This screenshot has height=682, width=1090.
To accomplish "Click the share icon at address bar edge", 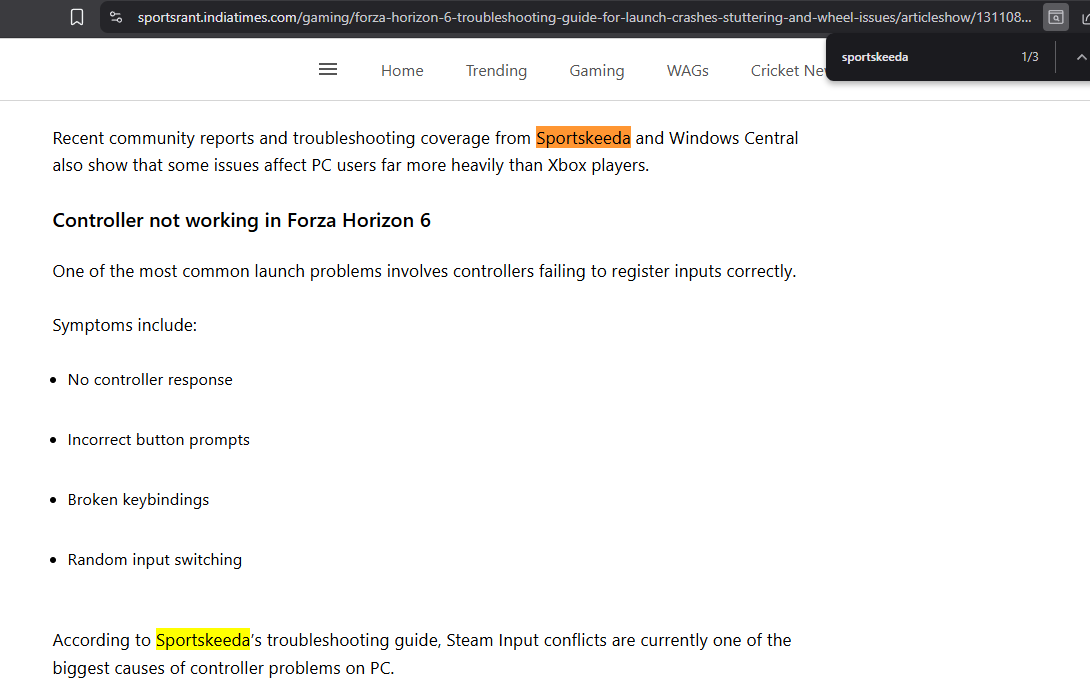I will click(1085, 17).
